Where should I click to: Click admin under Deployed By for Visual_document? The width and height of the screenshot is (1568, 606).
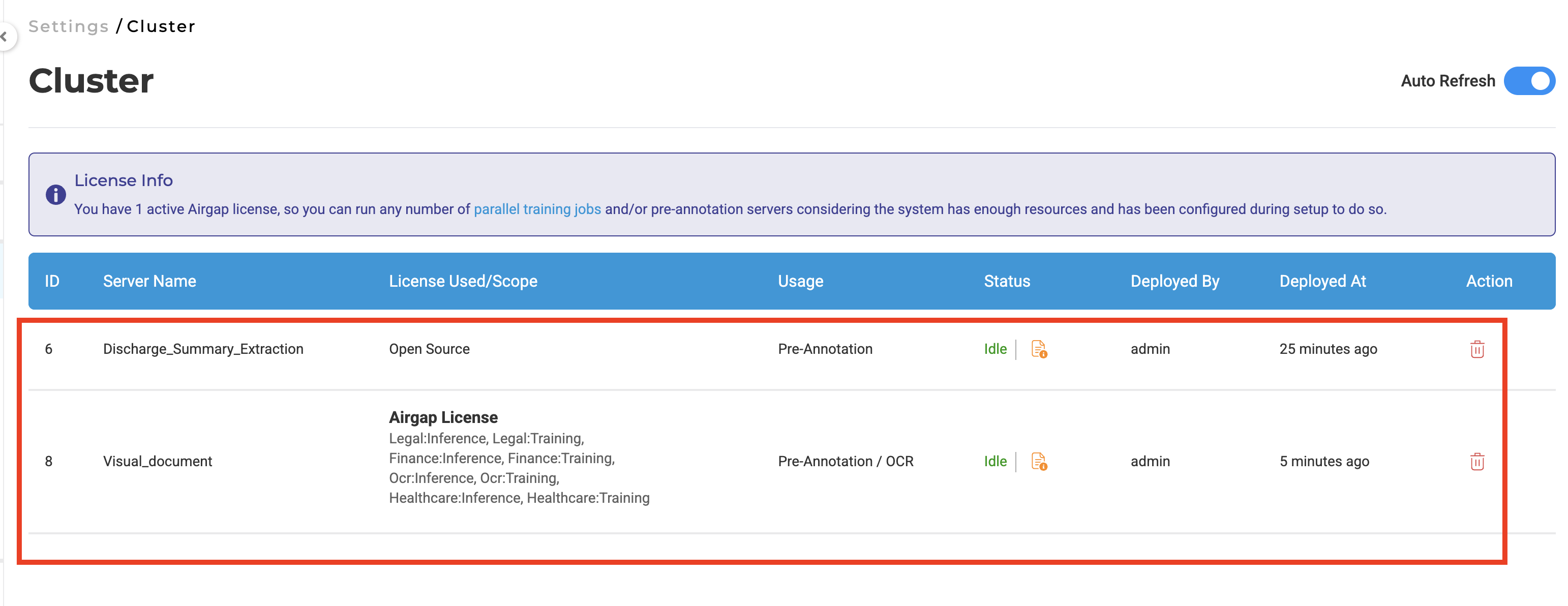pyautogui.click(x=1150, y=461)
